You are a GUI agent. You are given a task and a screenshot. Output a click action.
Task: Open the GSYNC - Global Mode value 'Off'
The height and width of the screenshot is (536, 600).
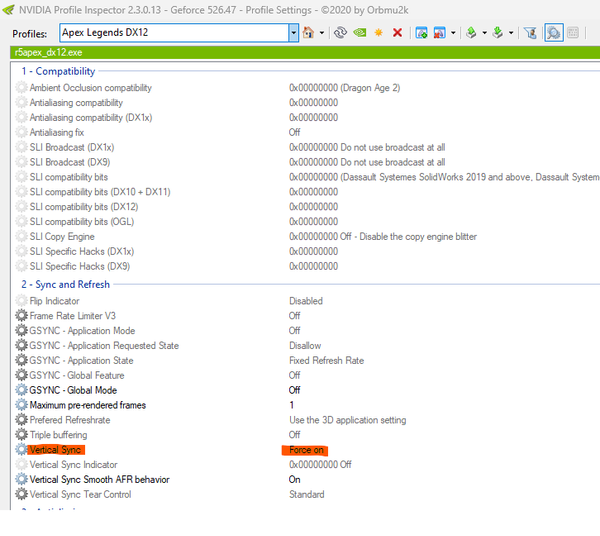tap(295, 390)
